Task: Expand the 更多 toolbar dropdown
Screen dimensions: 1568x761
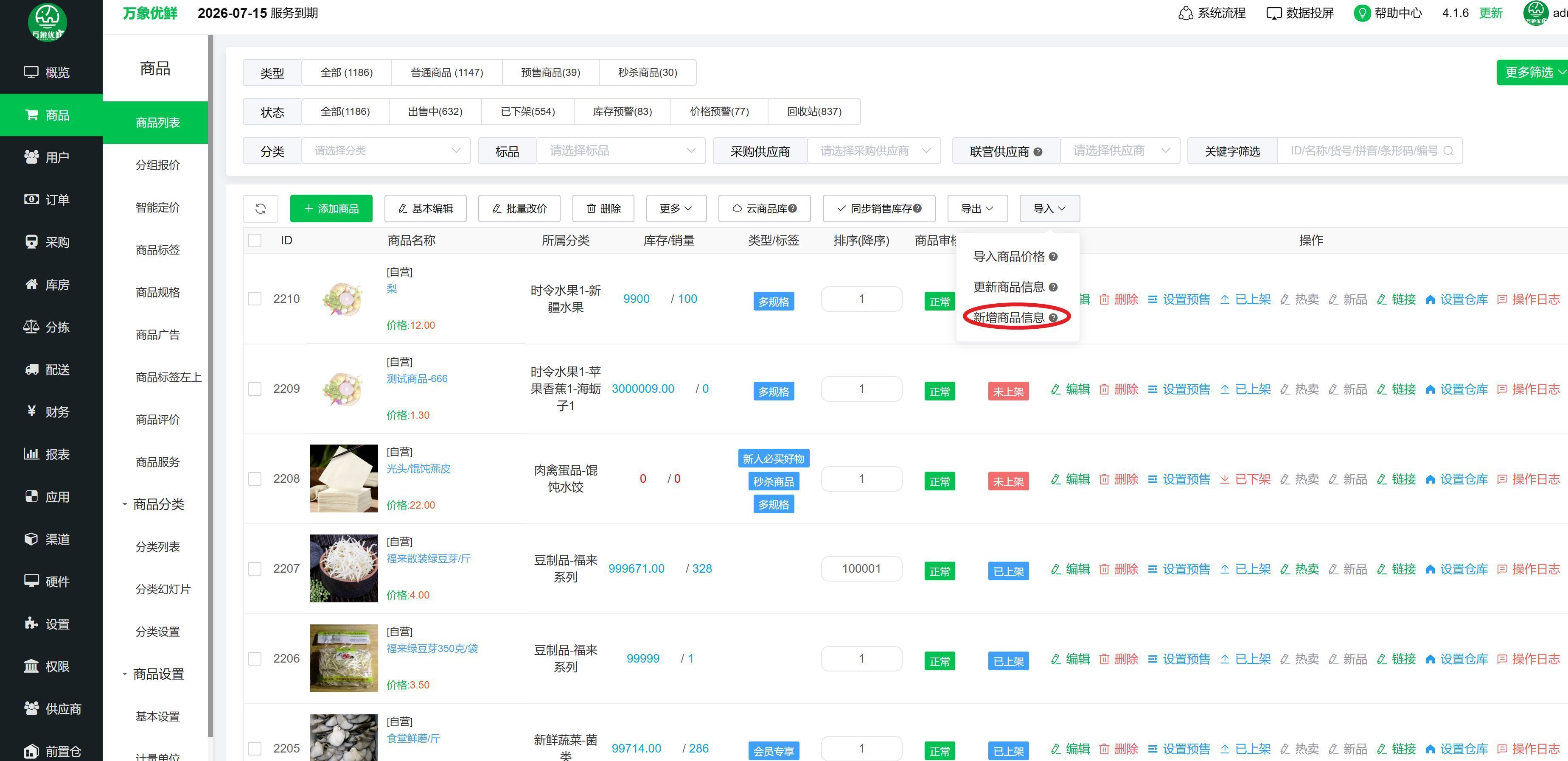Action: tap(676, 209)
